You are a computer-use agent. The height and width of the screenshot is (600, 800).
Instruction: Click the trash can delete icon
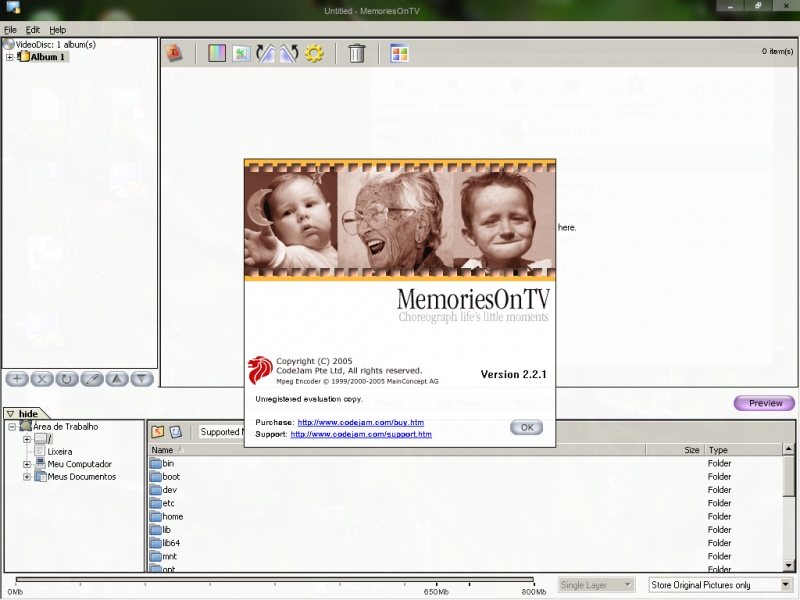coord(357,53)
